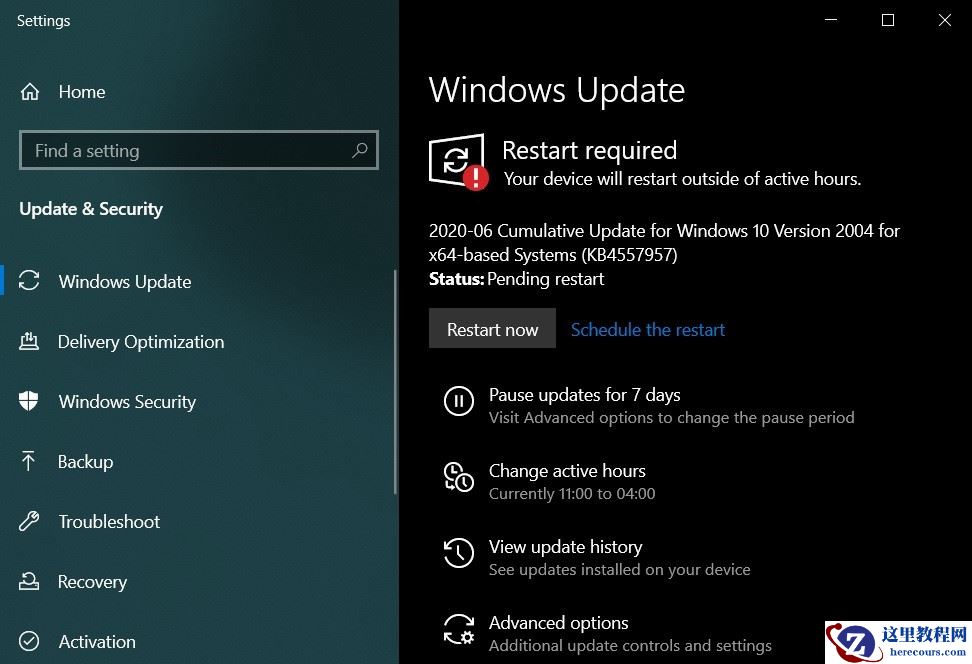Screen dimensions: 972x664
Task: Select the Windows Update refresh icon
Action: (x=30, y=281)
